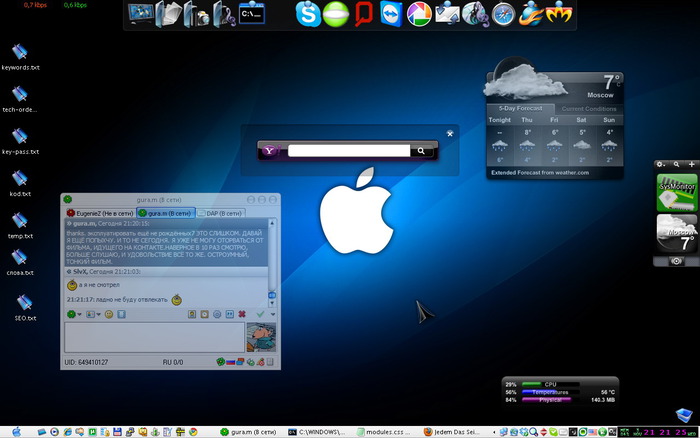The height and width of the screenshot is (438, 700).
Task: Select the kod.txt desktop file
Action: 20,184
